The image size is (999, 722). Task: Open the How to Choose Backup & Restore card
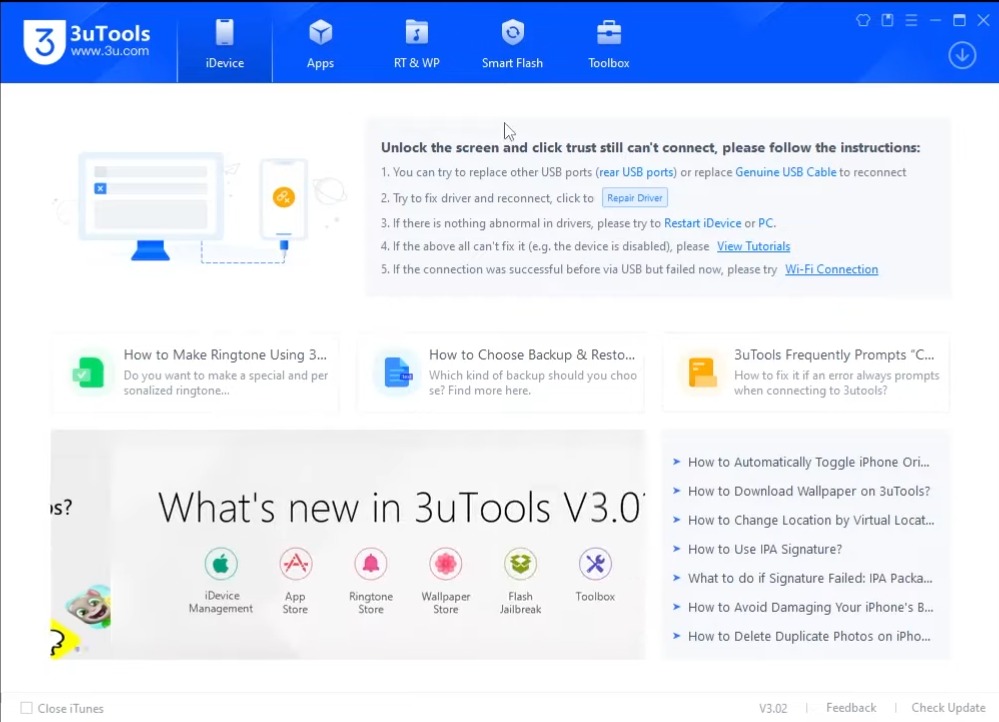pyautogui.click(x=501, y=373)
